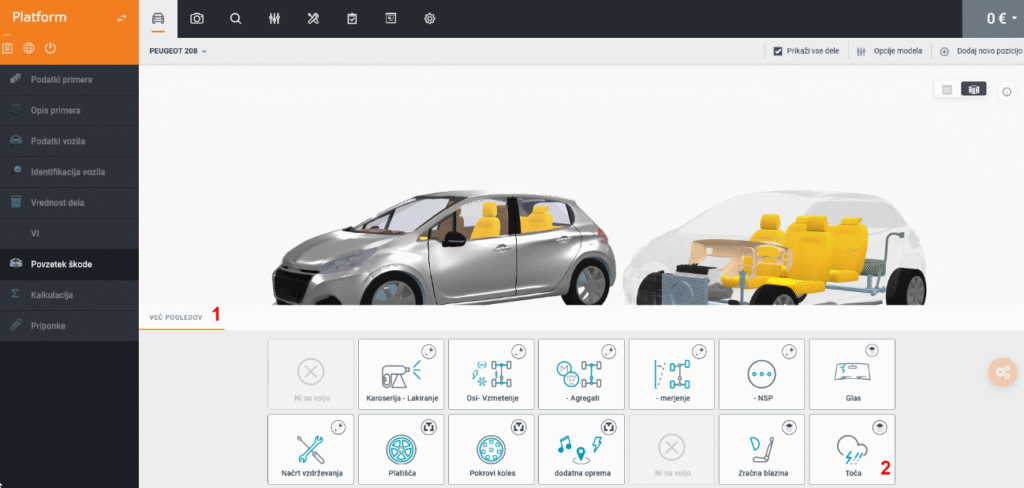Click the Opcije modela button
Screen dimensions: 1024x488
pos(892,51)
